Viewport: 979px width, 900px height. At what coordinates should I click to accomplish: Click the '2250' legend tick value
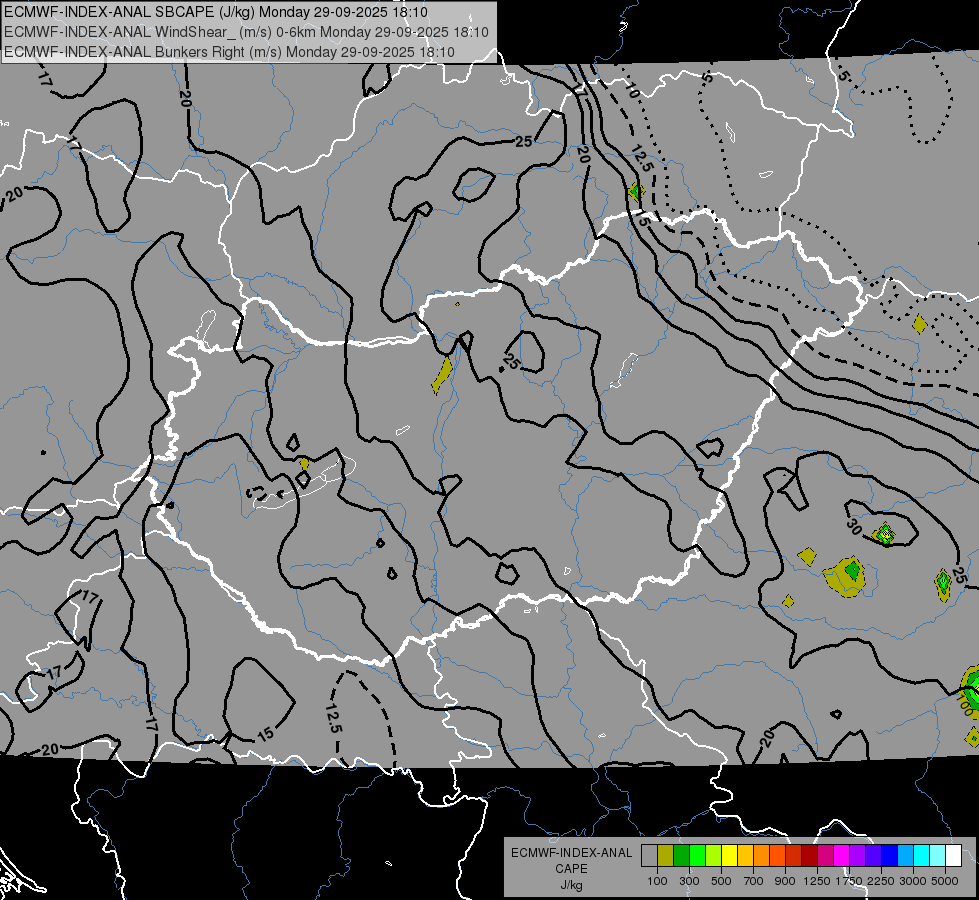[x=881, y=881]
